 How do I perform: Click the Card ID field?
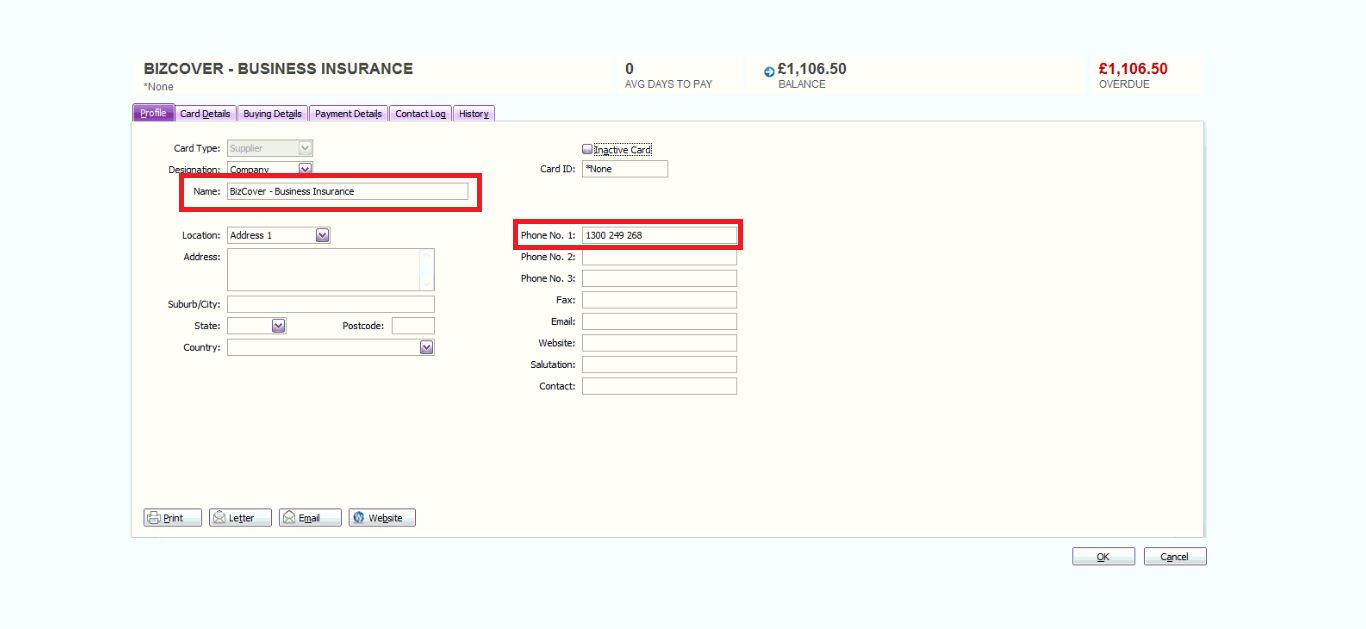pos(625,169)
